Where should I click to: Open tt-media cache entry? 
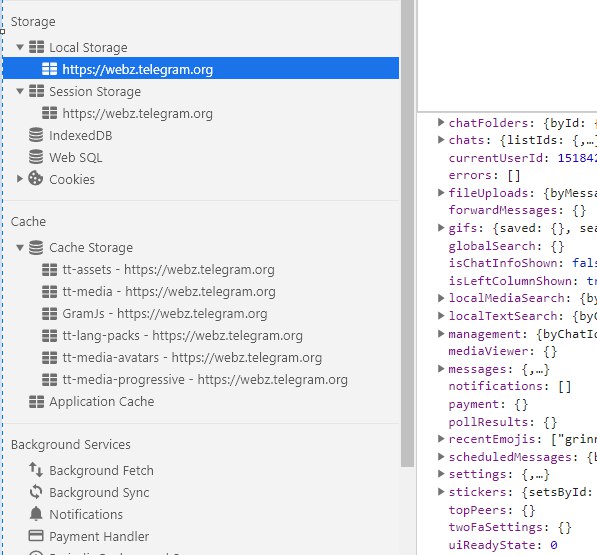click(169, 292)
